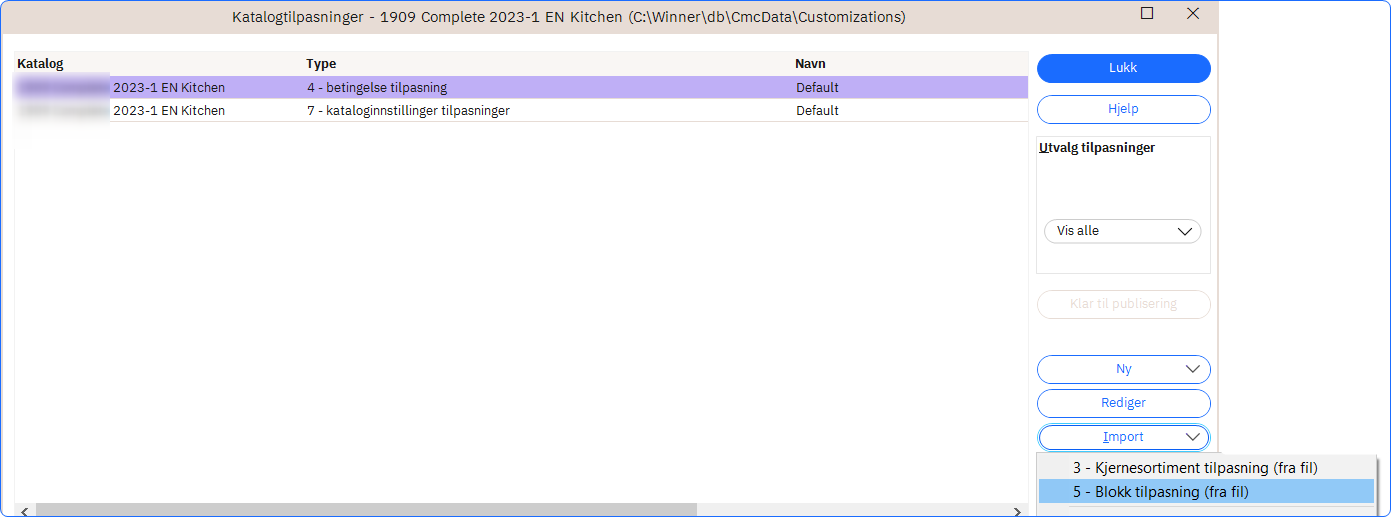Choose 5 - Blokk tilpasning (fra fil)
Viewport: 1391px width, 517px height.
(x=1160, y=492)
